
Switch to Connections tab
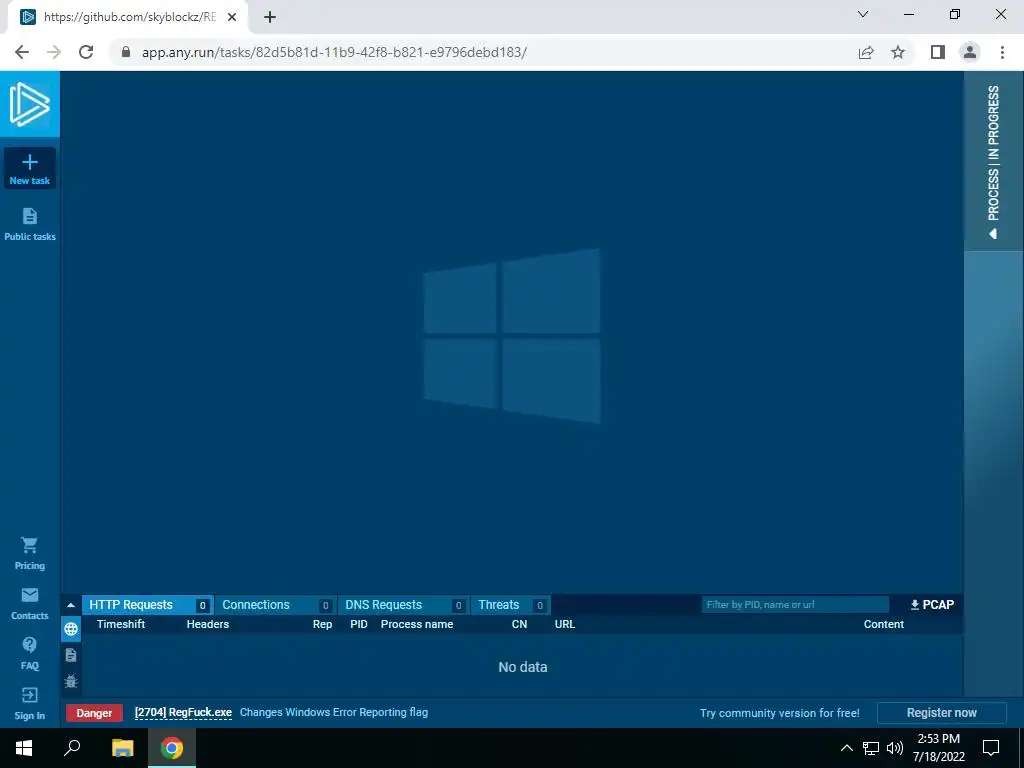[275, 605]
